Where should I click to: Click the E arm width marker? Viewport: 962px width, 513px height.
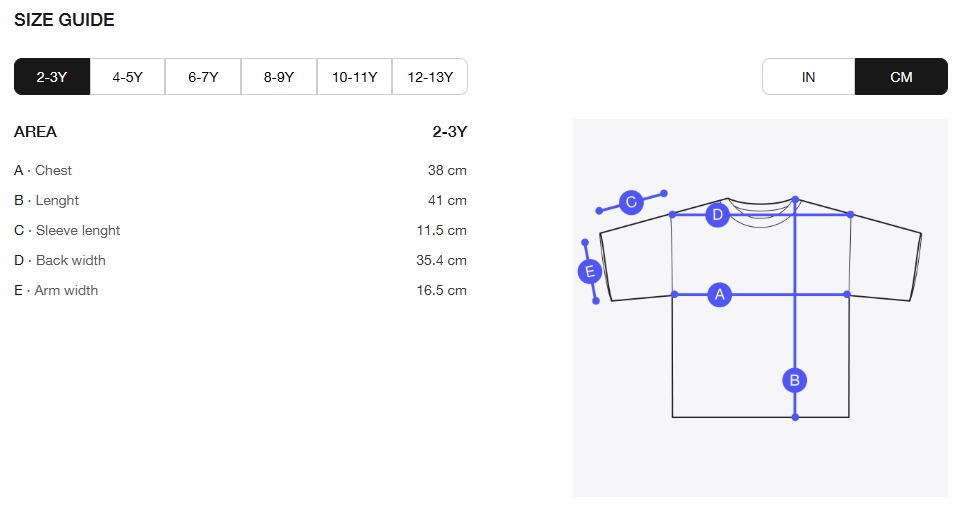(590, 271)
